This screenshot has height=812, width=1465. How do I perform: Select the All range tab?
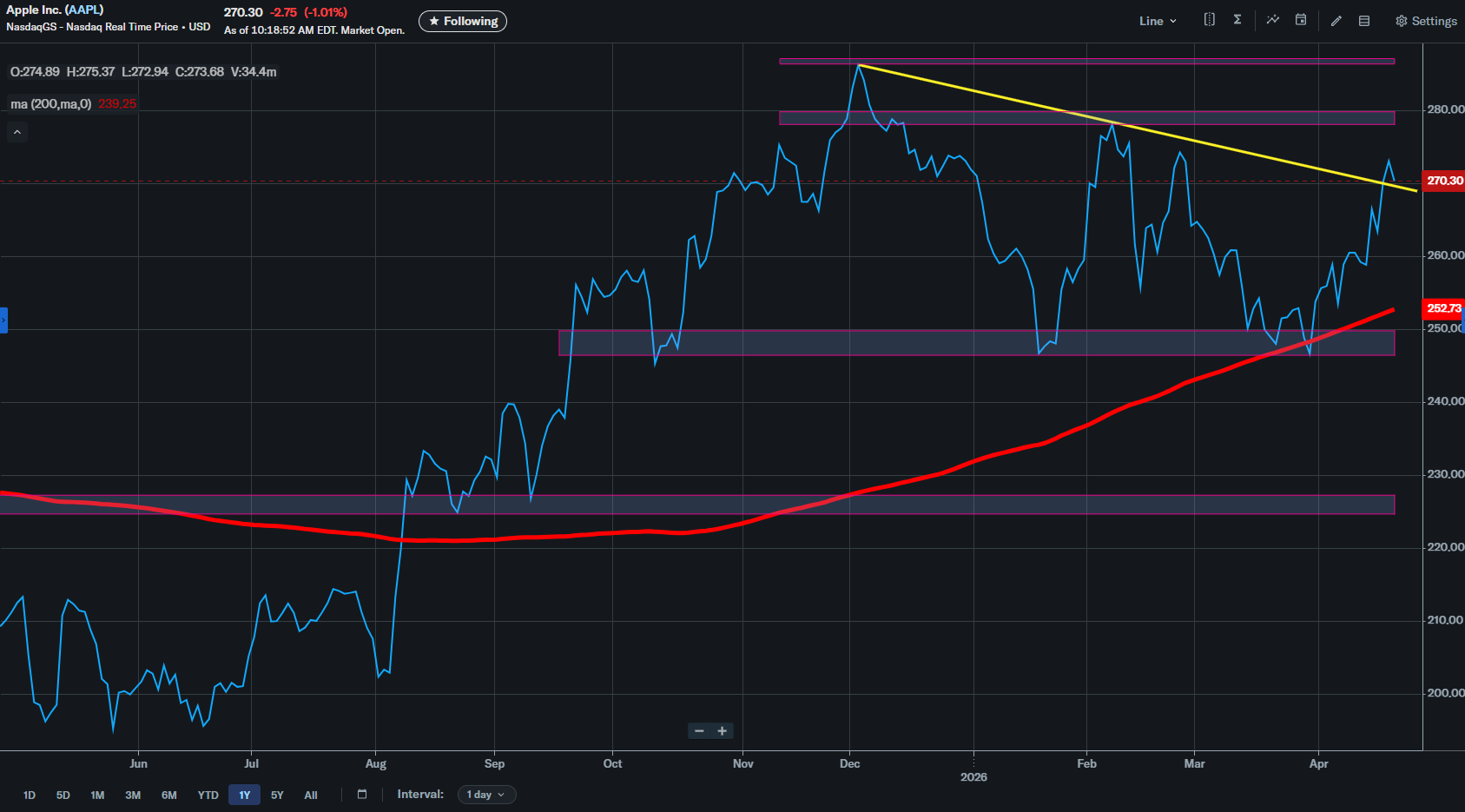(311, 795)
